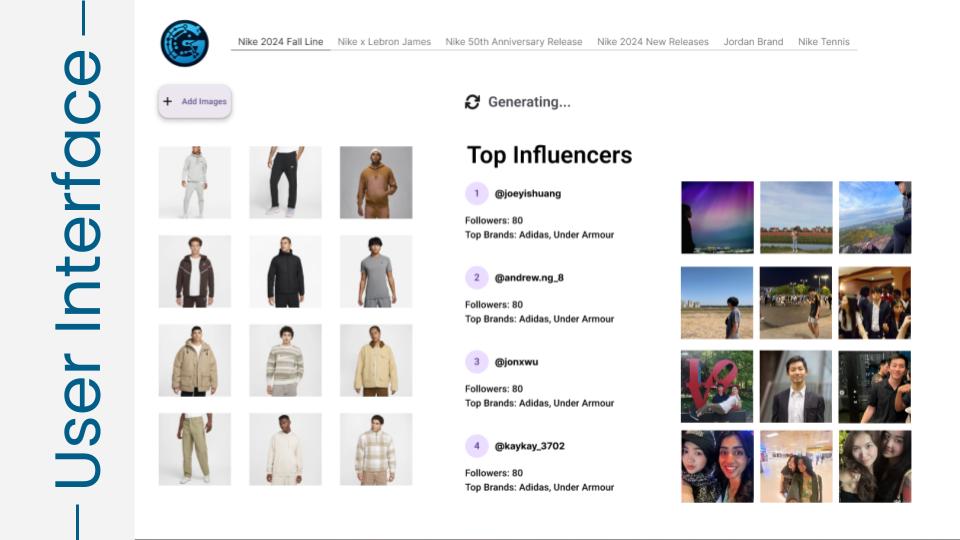
Task: Open the @andrew.ng_8 influencer profile
Action: click(x=529, y=277)
